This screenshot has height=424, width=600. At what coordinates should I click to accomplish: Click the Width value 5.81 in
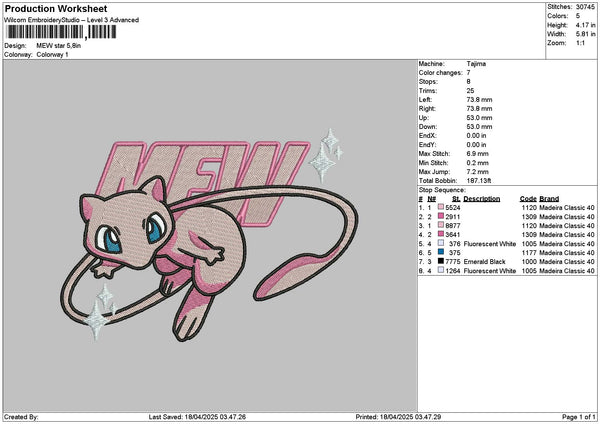point(585,34)
